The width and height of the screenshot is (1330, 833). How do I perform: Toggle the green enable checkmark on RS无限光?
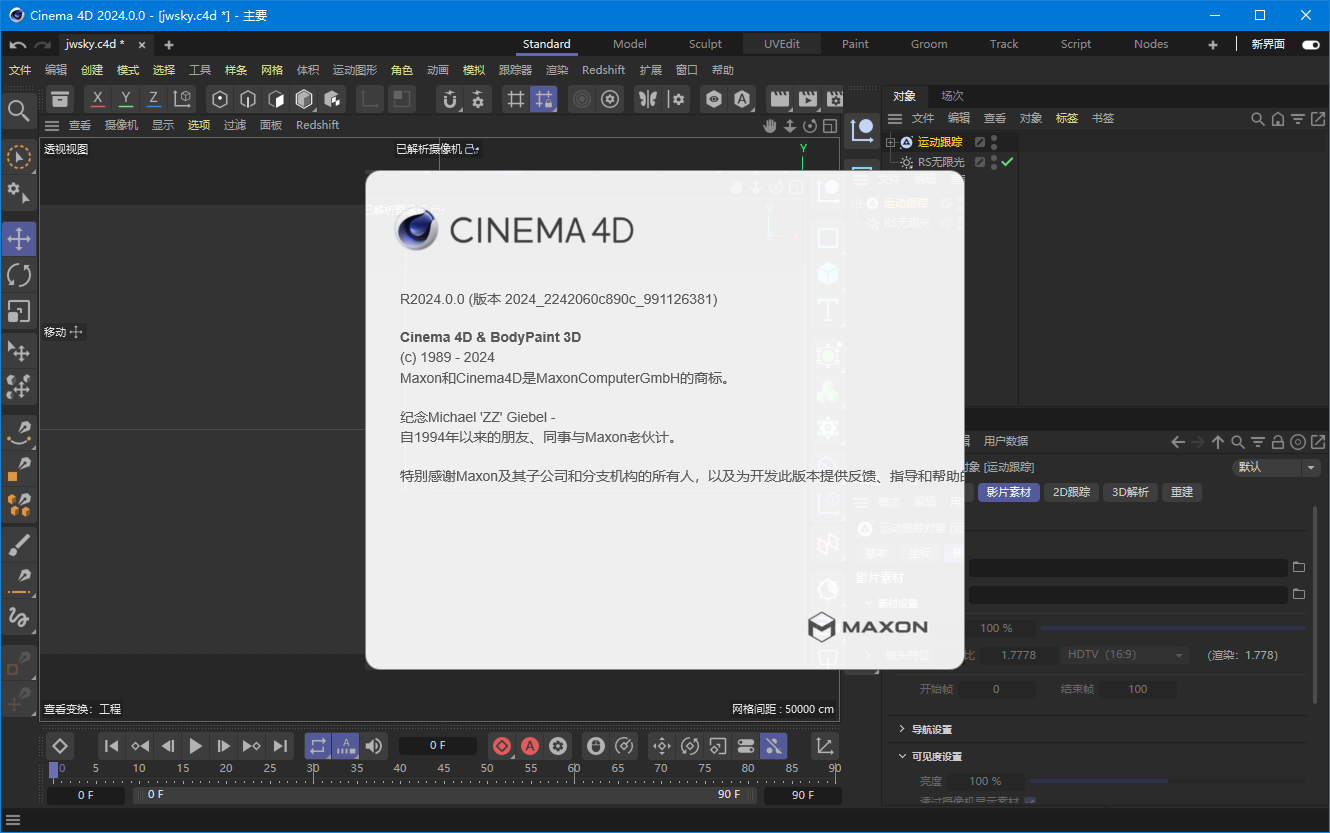1006,162
